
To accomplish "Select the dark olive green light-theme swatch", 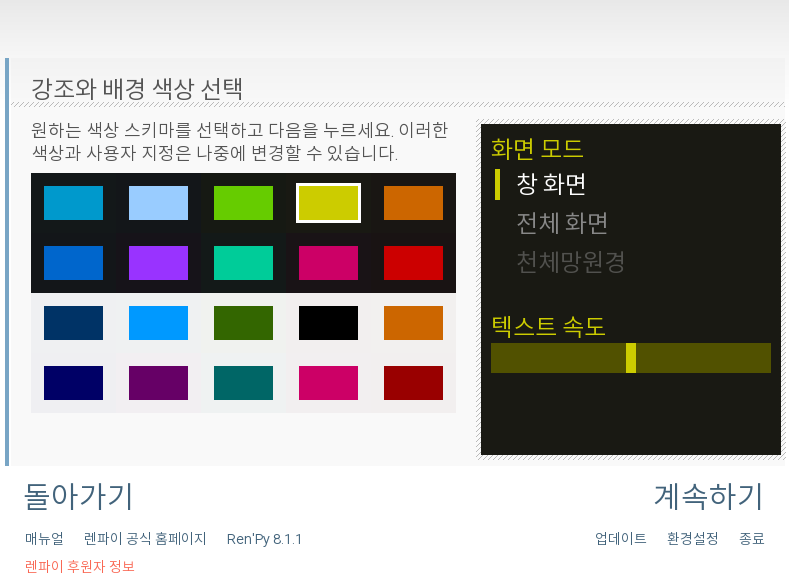I will click(x=244, y=323).
